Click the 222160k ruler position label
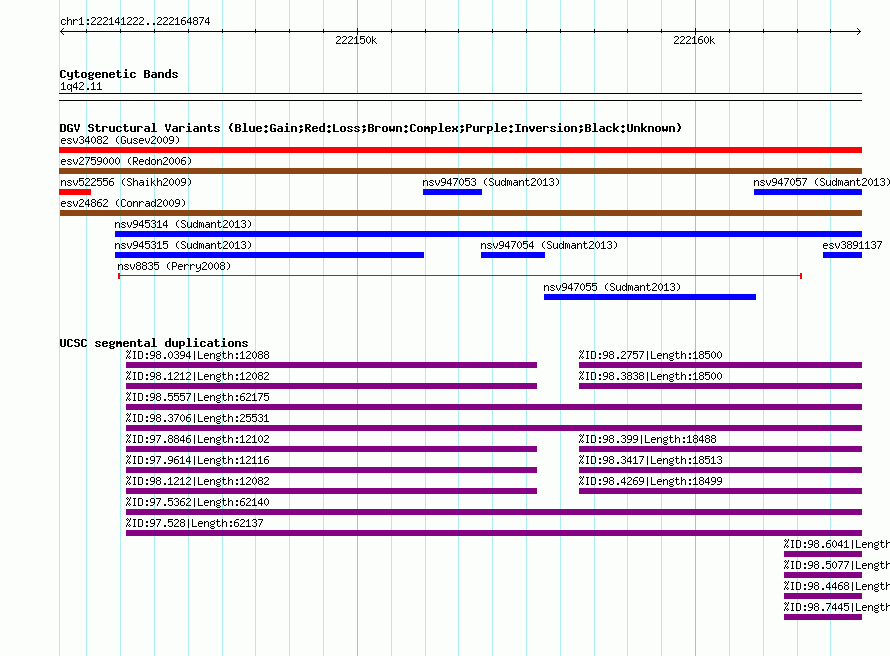 click(x=694, y=40)
